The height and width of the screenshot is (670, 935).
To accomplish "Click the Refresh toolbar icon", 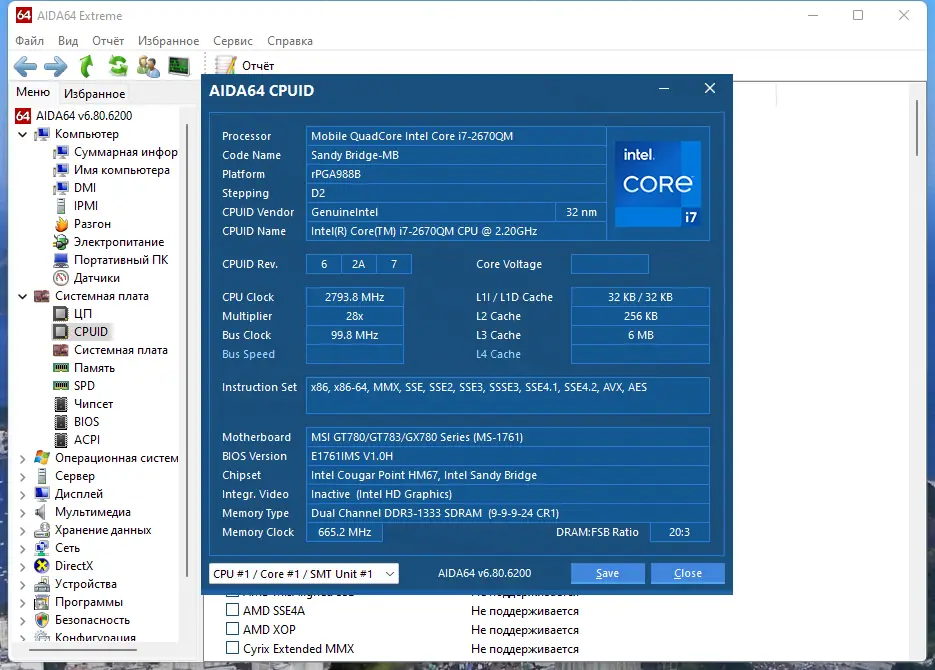I will pos(117,66).
